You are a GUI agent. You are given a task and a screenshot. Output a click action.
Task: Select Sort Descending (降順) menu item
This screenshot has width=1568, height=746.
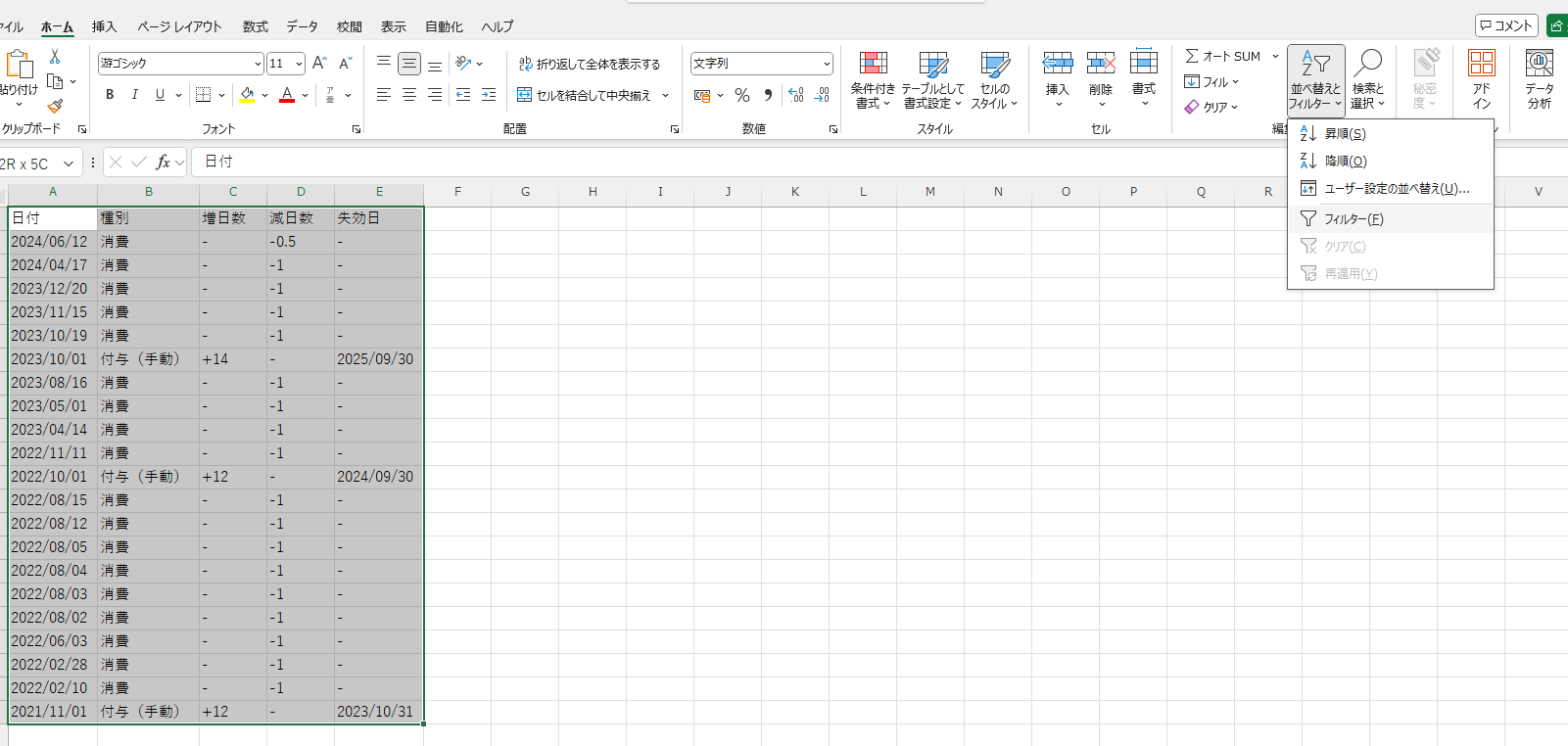tap(1390, 161)
